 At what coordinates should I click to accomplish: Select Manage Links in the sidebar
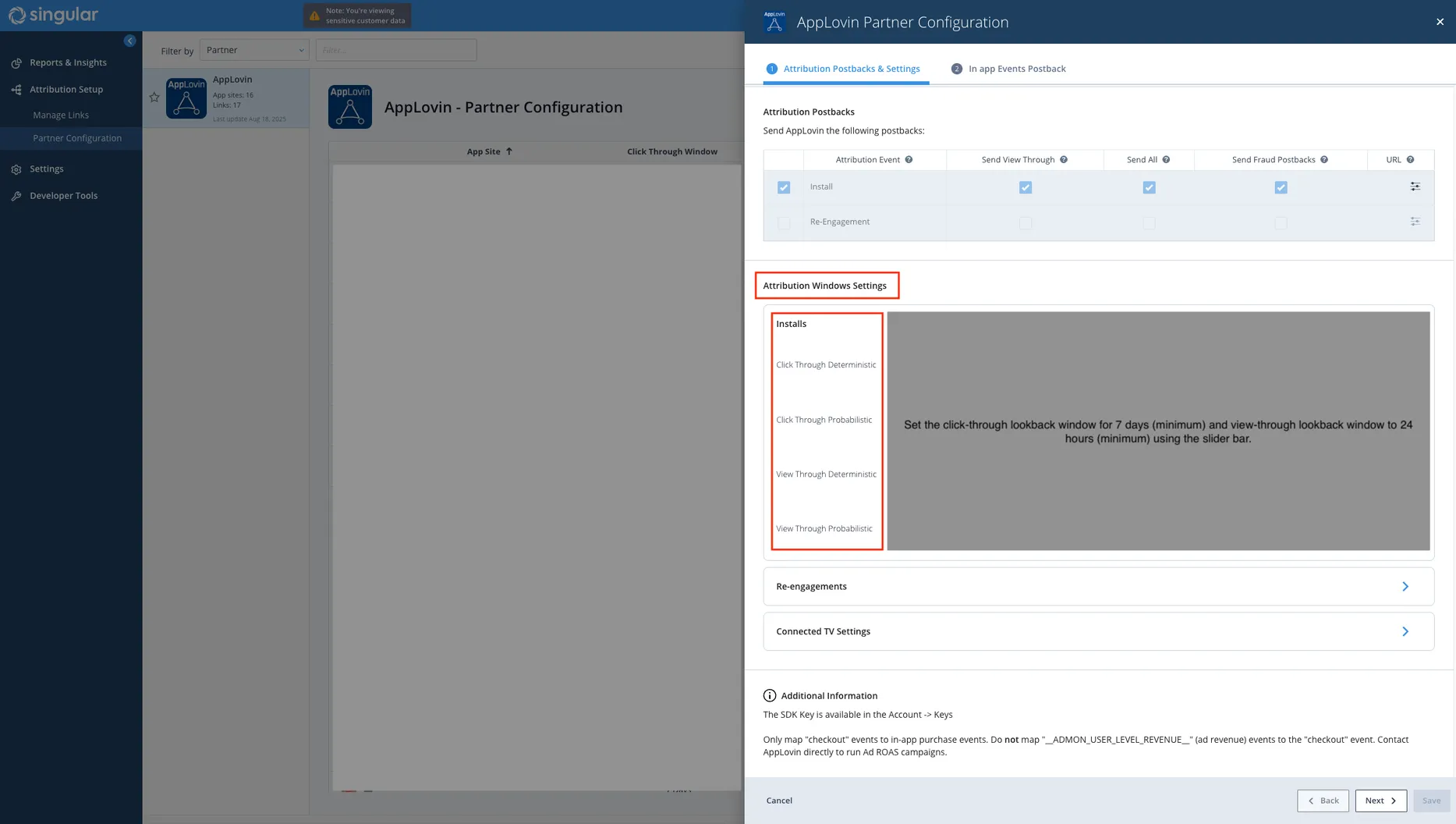61,114
